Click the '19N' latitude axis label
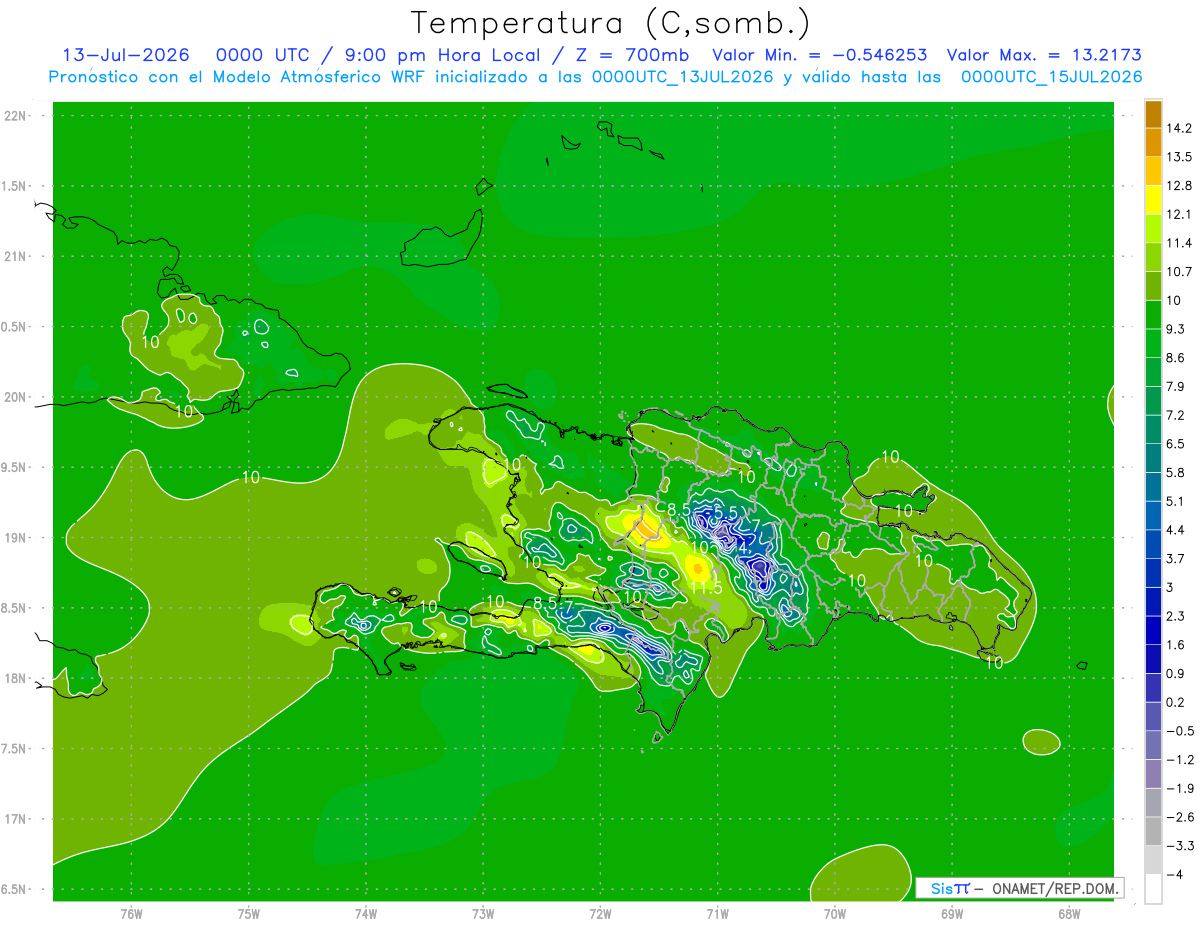 coord(16,538)
